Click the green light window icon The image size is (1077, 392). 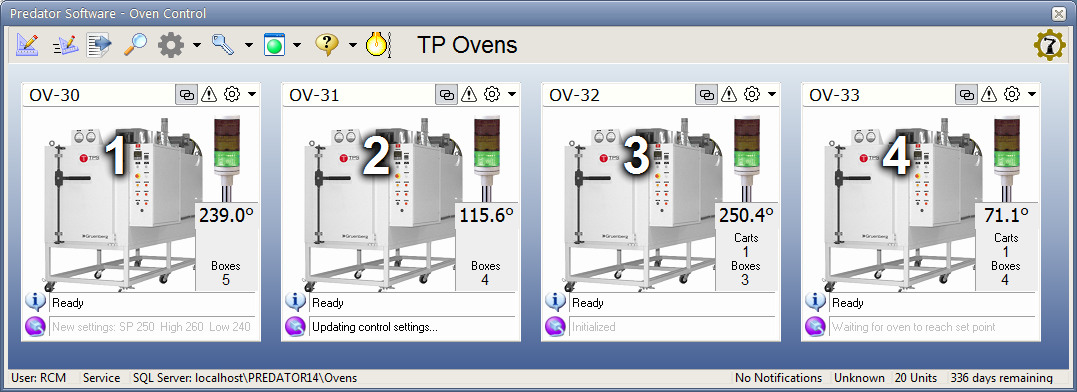tap(274, 45)
